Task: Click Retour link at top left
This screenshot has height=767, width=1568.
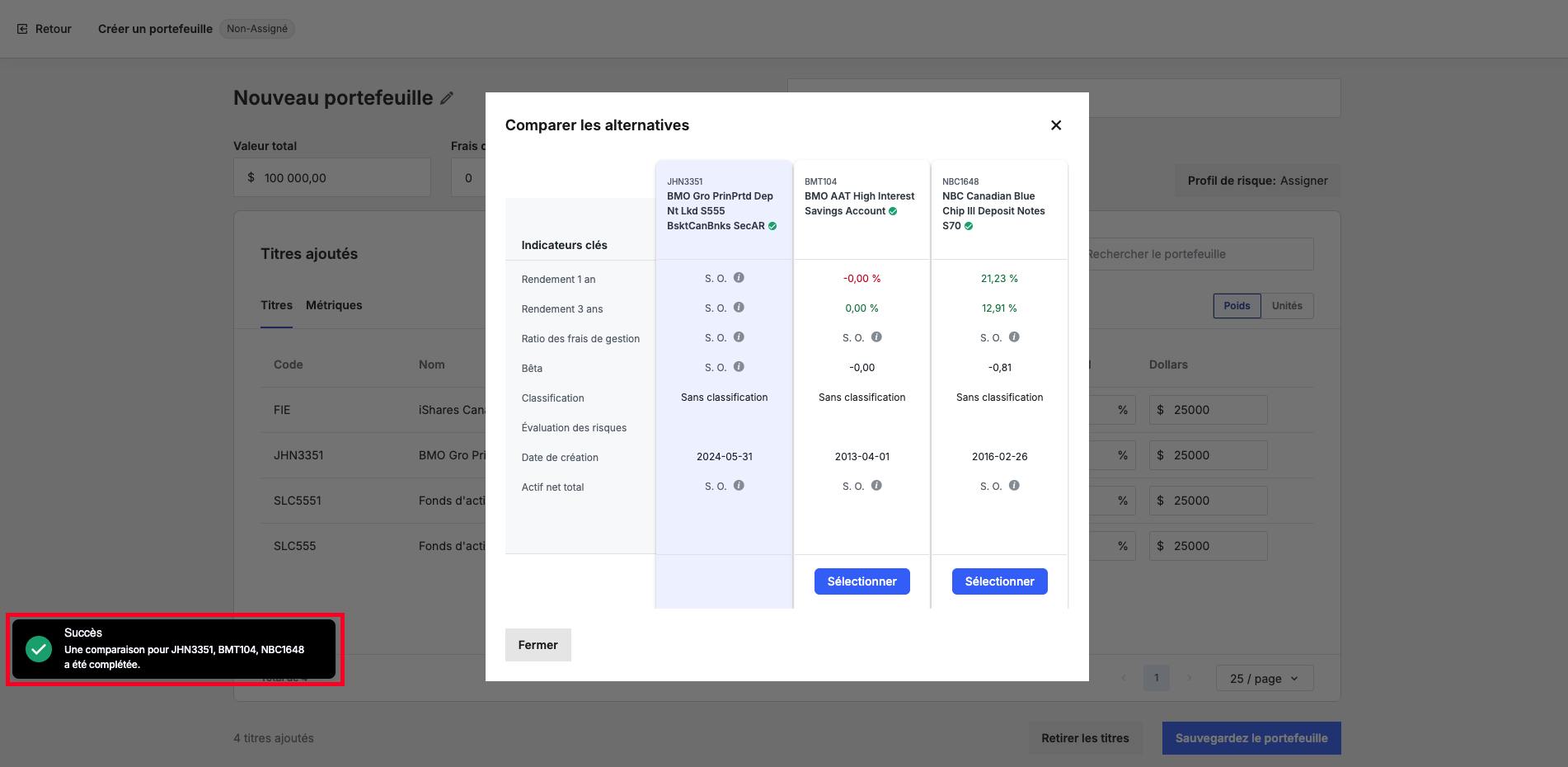Action: 45,29
